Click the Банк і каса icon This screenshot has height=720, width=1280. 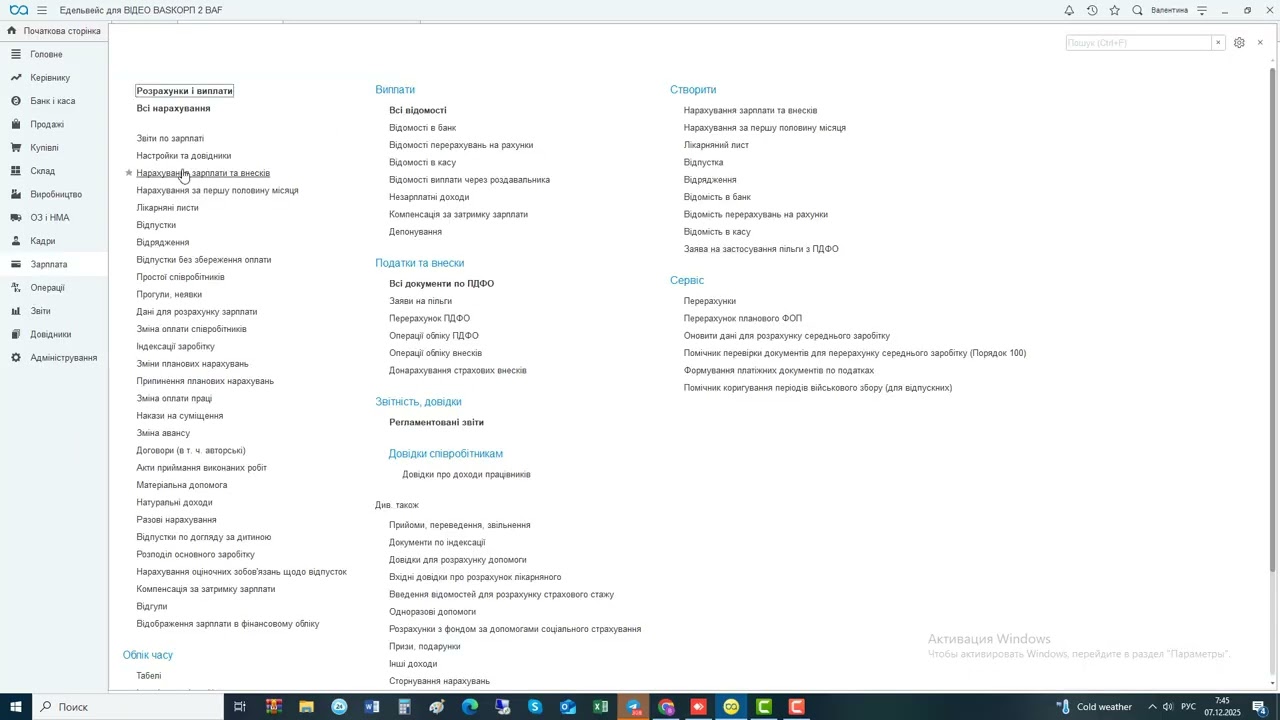(16, 101)
